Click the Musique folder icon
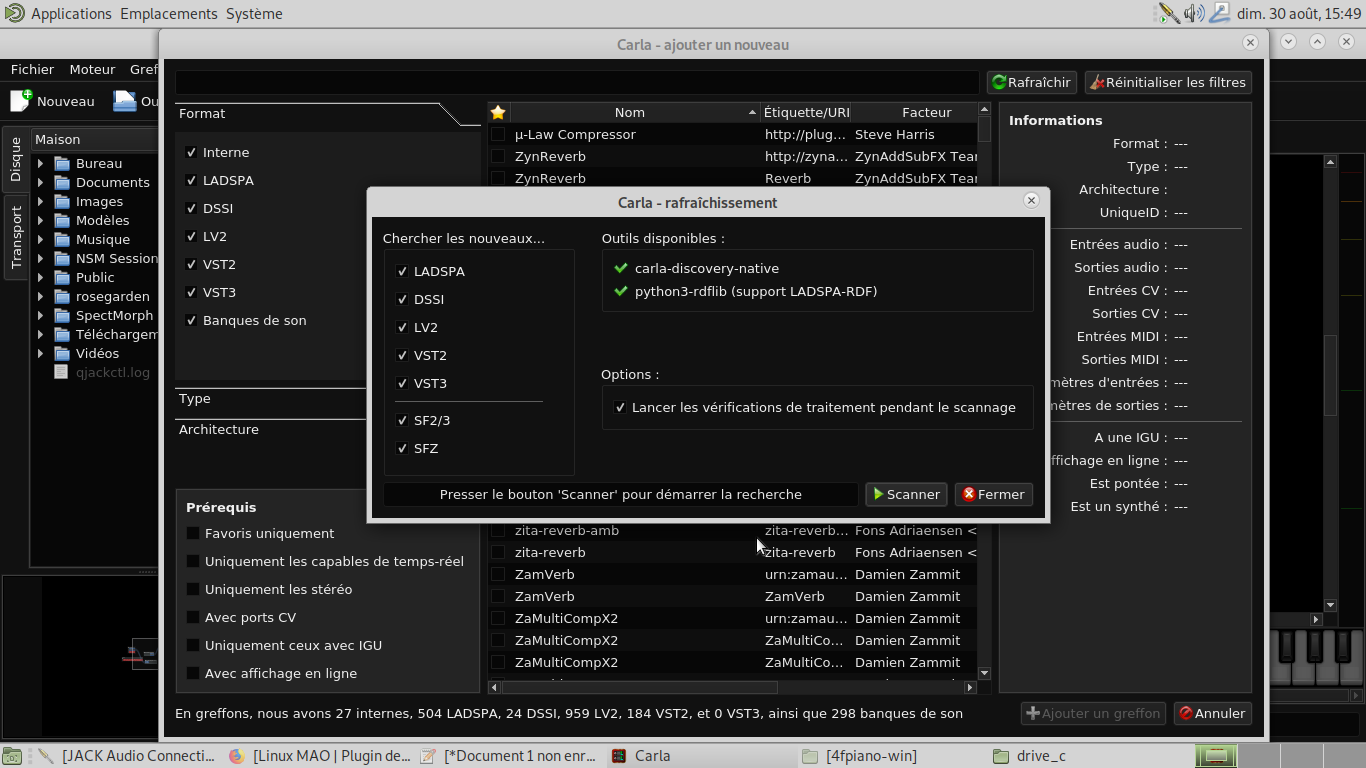This screenshot has width=1366, height=768. [x=62, y=239]
